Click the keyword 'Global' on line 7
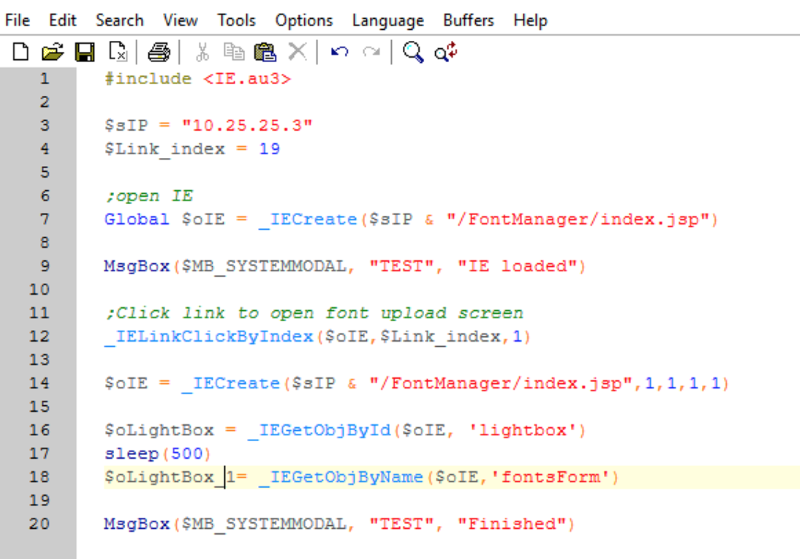 coord(137,219)
